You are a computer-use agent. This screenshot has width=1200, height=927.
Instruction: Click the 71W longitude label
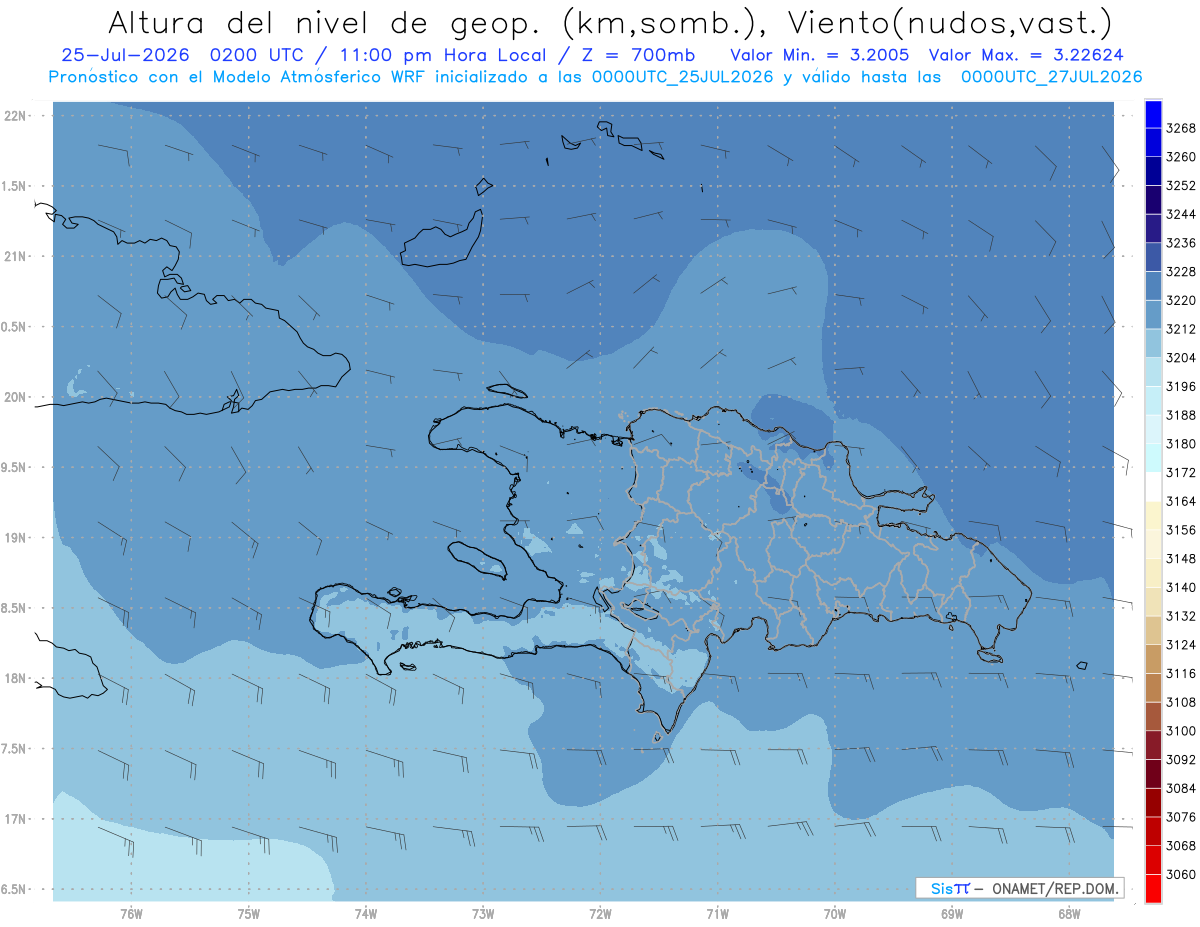tap(717, 913)
